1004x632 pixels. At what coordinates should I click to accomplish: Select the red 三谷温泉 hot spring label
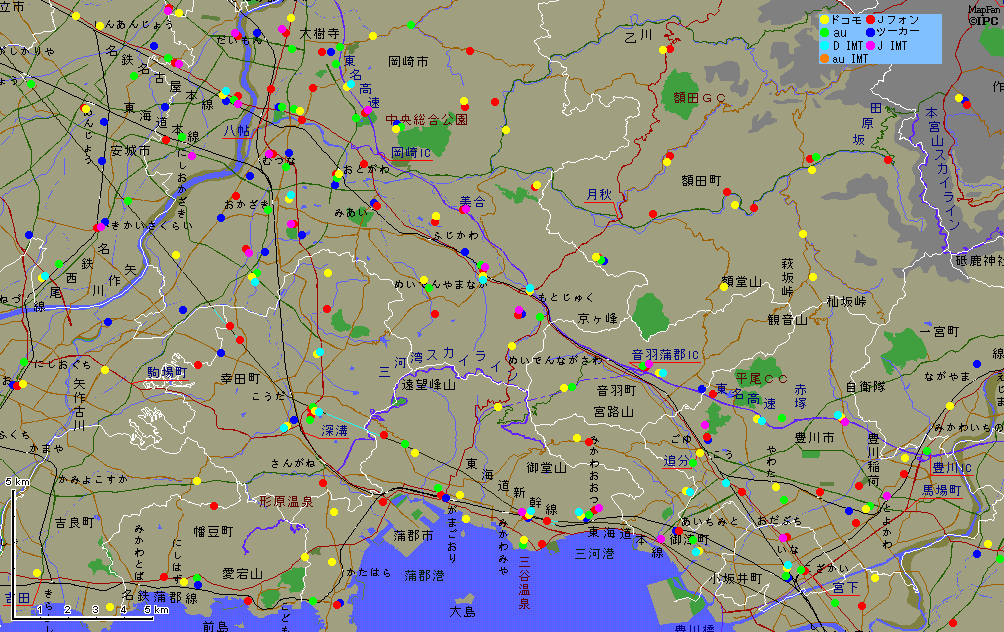click(x=524, y=582)
